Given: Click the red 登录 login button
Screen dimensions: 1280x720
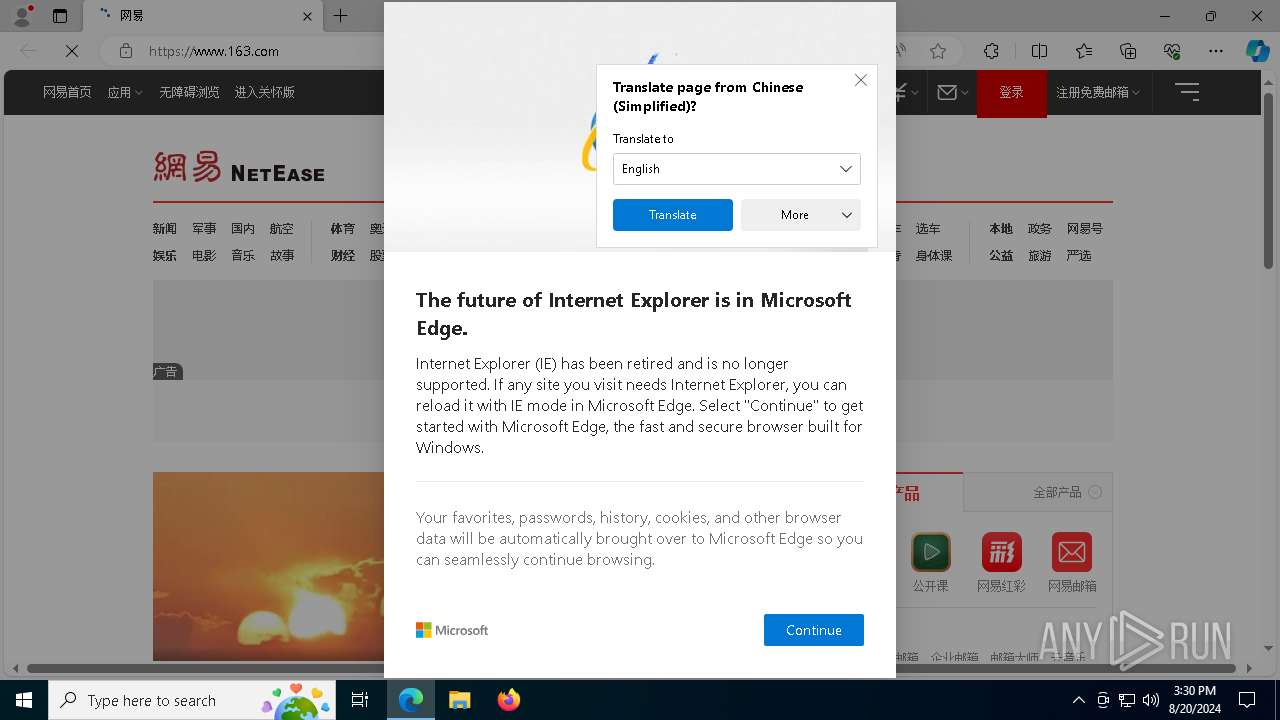Looking at the screenshot, I should point(1011,93).
